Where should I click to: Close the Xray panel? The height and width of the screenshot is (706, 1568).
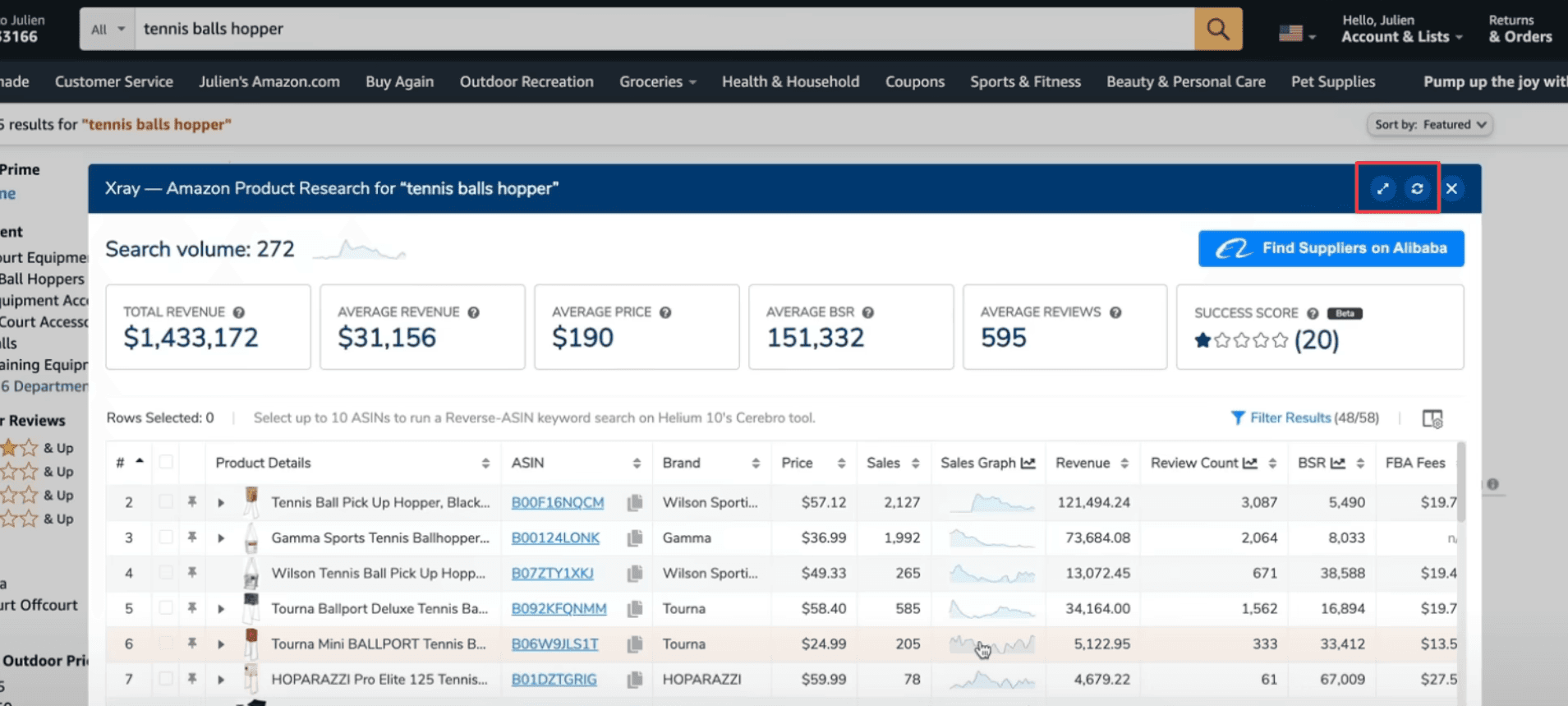1451,189
